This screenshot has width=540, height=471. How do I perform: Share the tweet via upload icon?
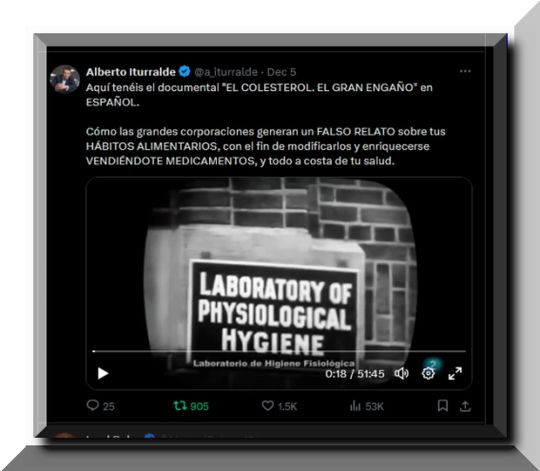(465, 406)
